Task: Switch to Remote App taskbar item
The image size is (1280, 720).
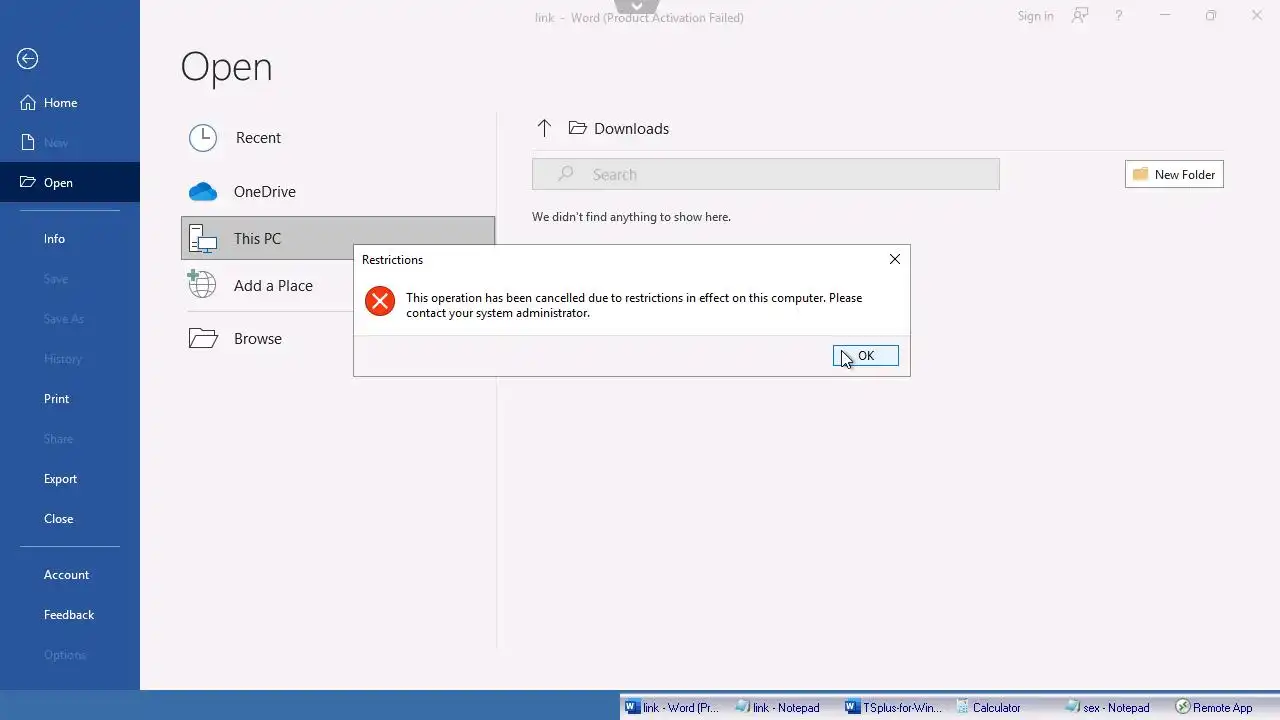Action: coord(1215,707)
